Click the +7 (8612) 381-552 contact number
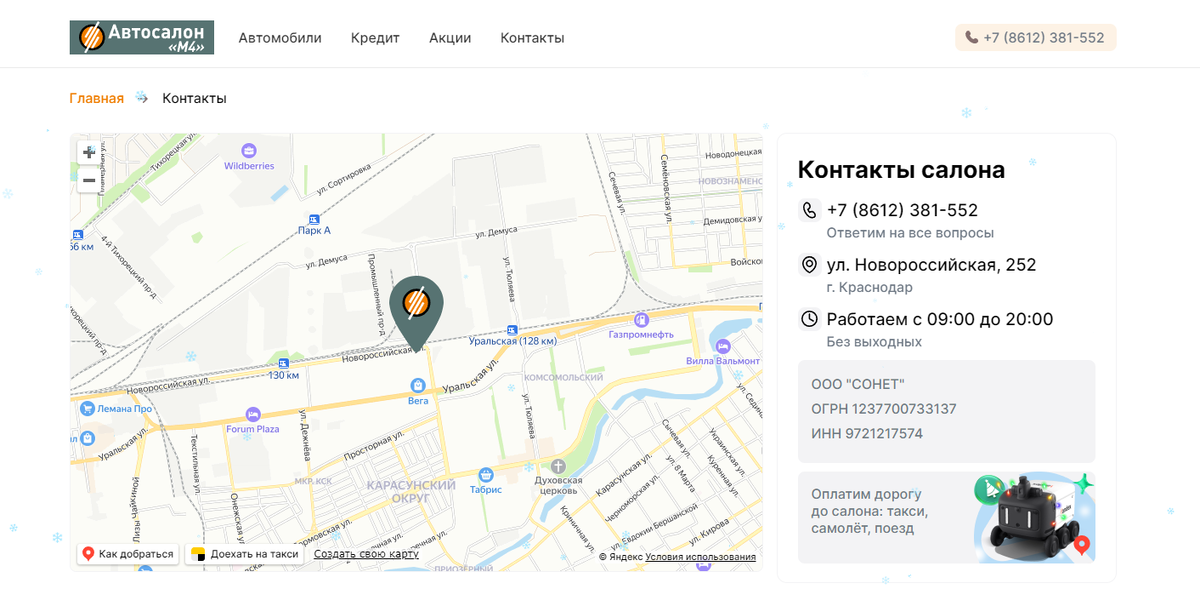The image size is (1200, 589). point(902,210)
